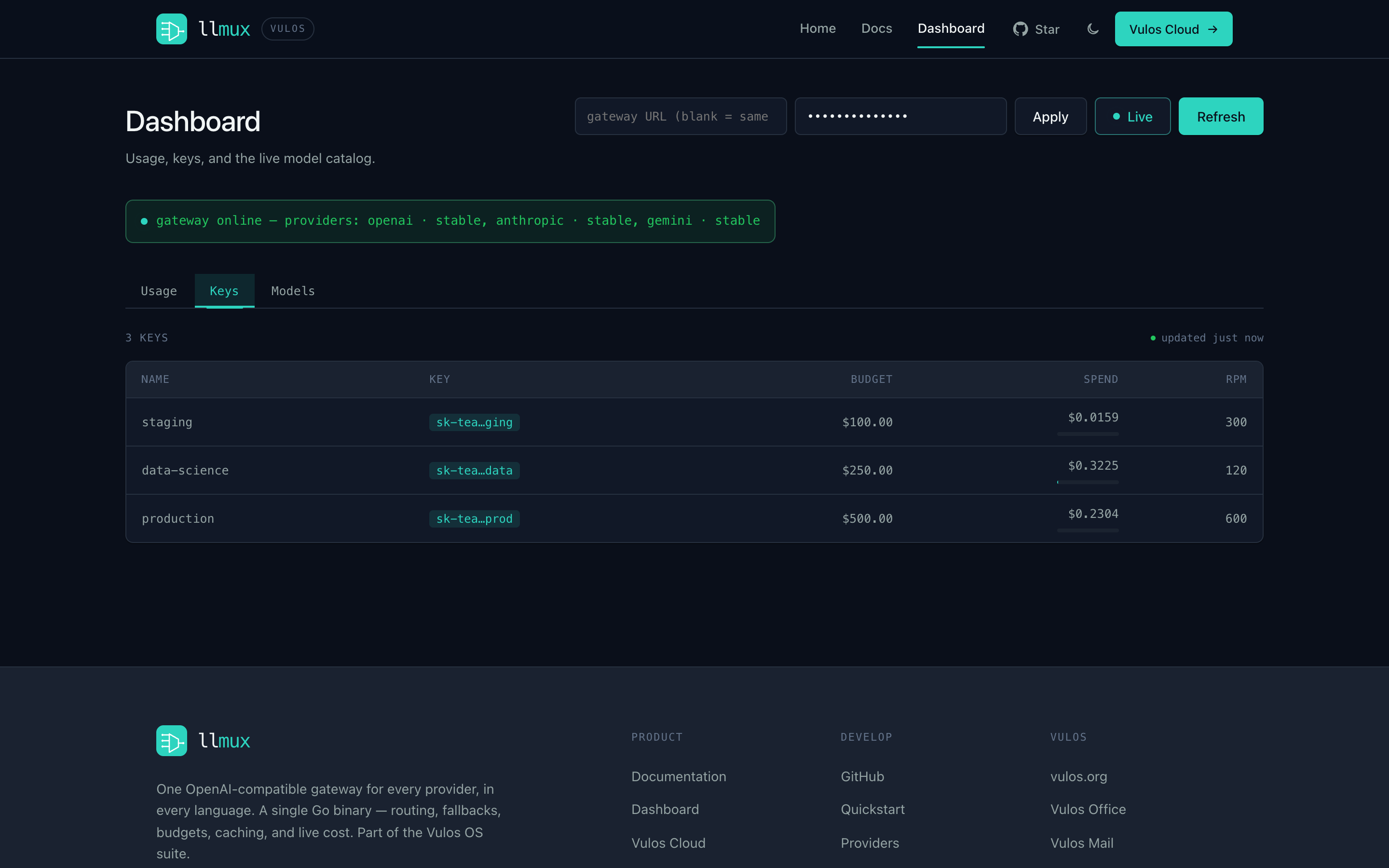The height and width of the screenshot is (868, 1389).
Task: Open Vulos Cloud button in header
Action: pos(1173,29)
